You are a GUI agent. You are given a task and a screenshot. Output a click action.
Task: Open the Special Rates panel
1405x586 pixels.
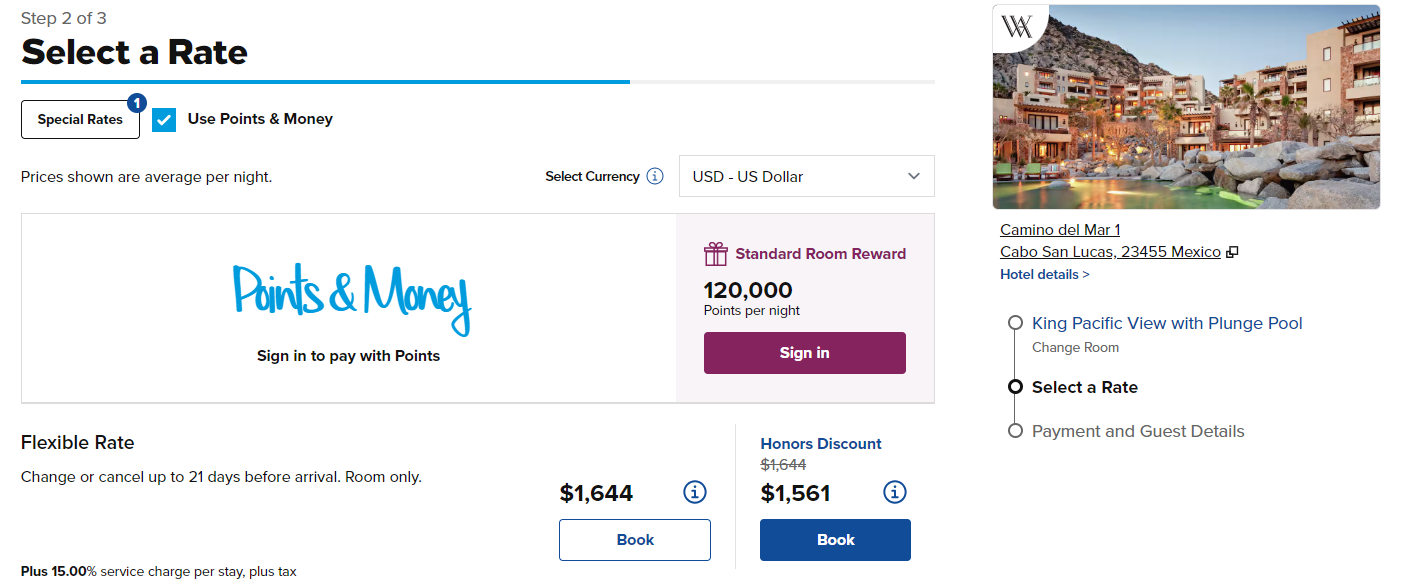point(80,119)
